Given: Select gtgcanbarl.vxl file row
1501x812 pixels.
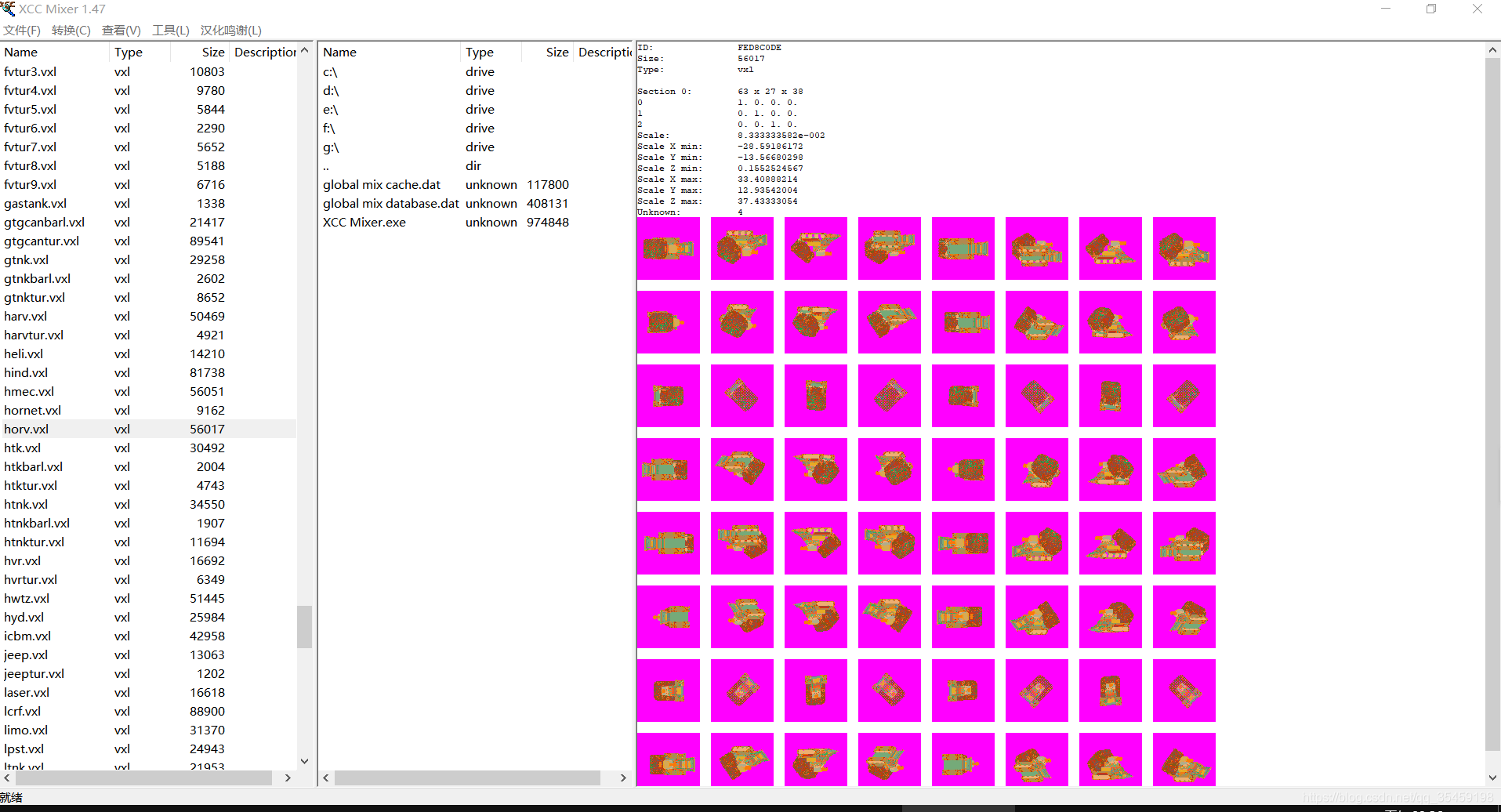Looking at the screenshot, I should 149,223.
